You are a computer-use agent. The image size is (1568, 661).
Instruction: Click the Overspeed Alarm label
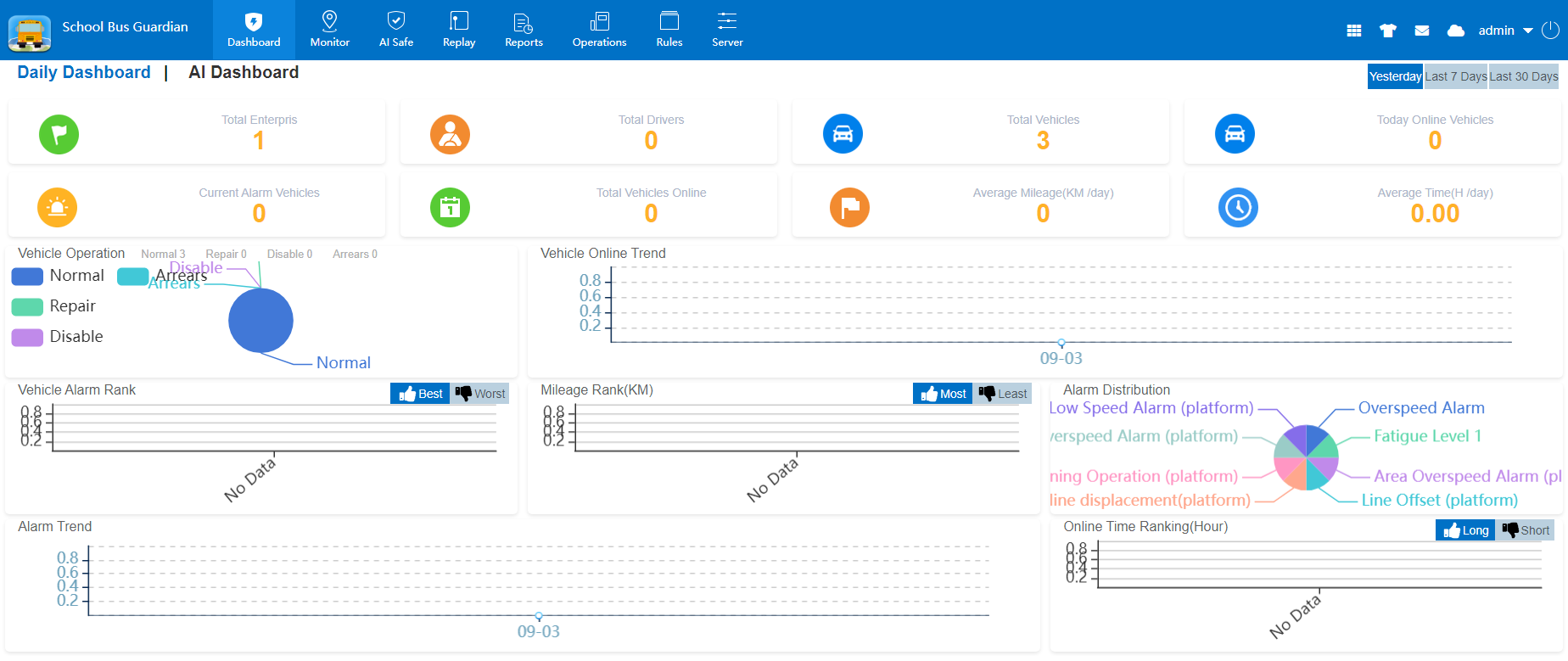click(x=1421, y=408)
